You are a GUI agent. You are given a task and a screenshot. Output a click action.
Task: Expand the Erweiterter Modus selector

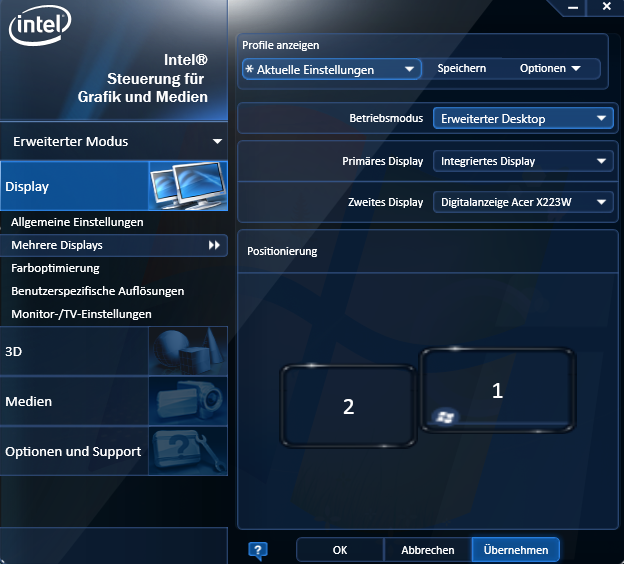click(114, 141)
